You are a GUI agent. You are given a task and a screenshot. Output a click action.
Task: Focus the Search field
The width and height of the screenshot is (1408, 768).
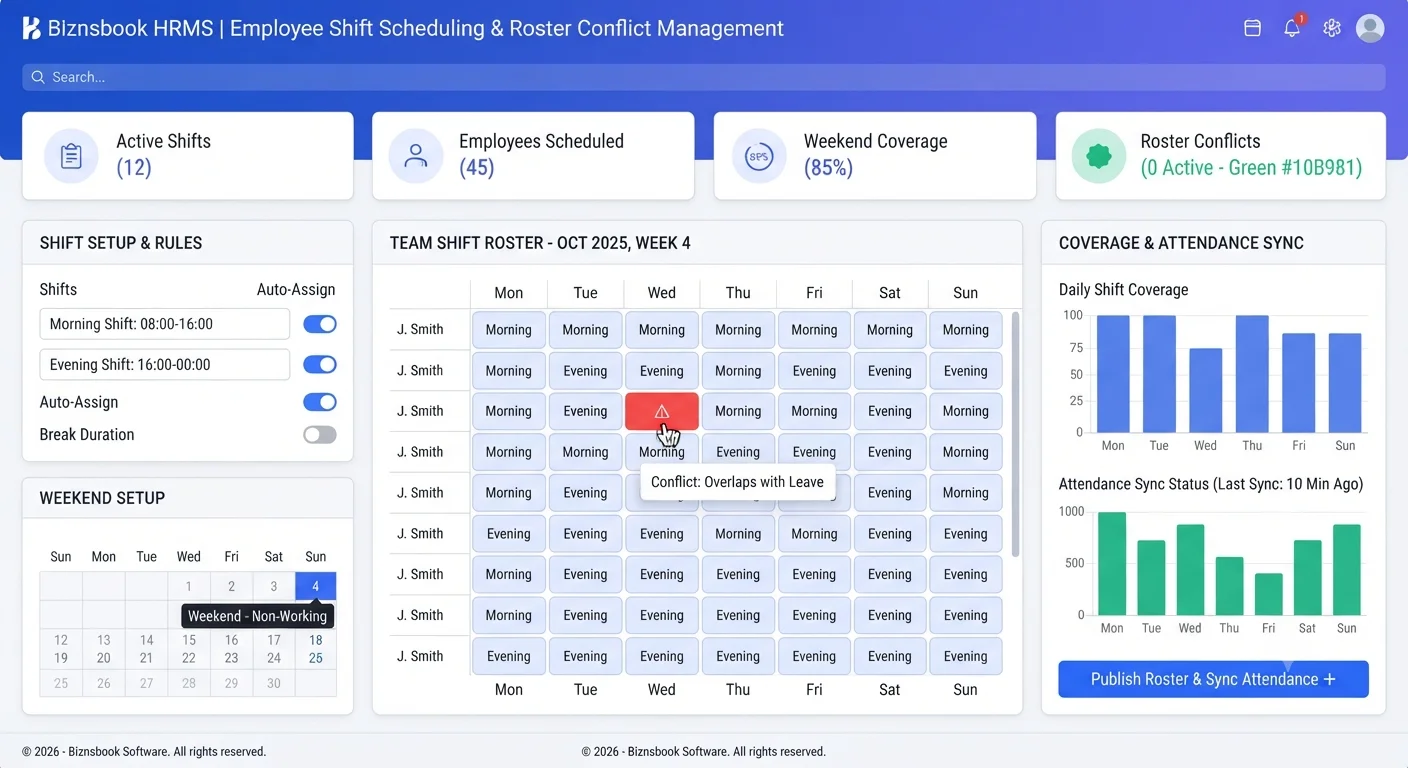703,77
